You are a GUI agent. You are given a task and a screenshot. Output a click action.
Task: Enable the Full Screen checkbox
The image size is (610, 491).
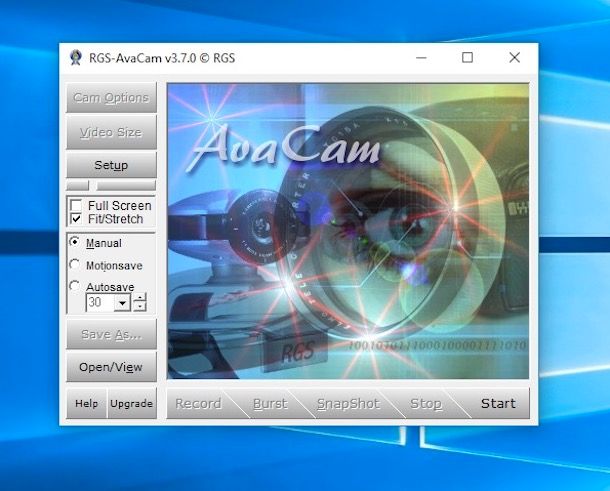(76, 206)
